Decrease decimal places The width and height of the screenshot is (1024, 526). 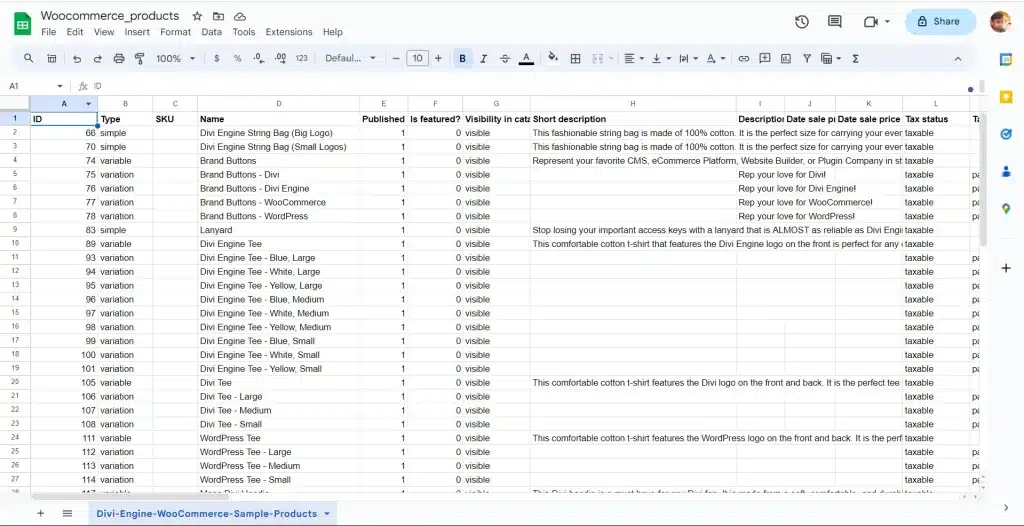click(x=259, y=59)
